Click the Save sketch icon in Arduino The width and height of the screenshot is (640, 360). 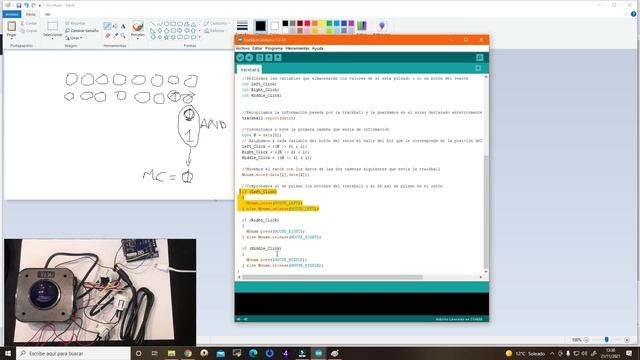[278, 58]
